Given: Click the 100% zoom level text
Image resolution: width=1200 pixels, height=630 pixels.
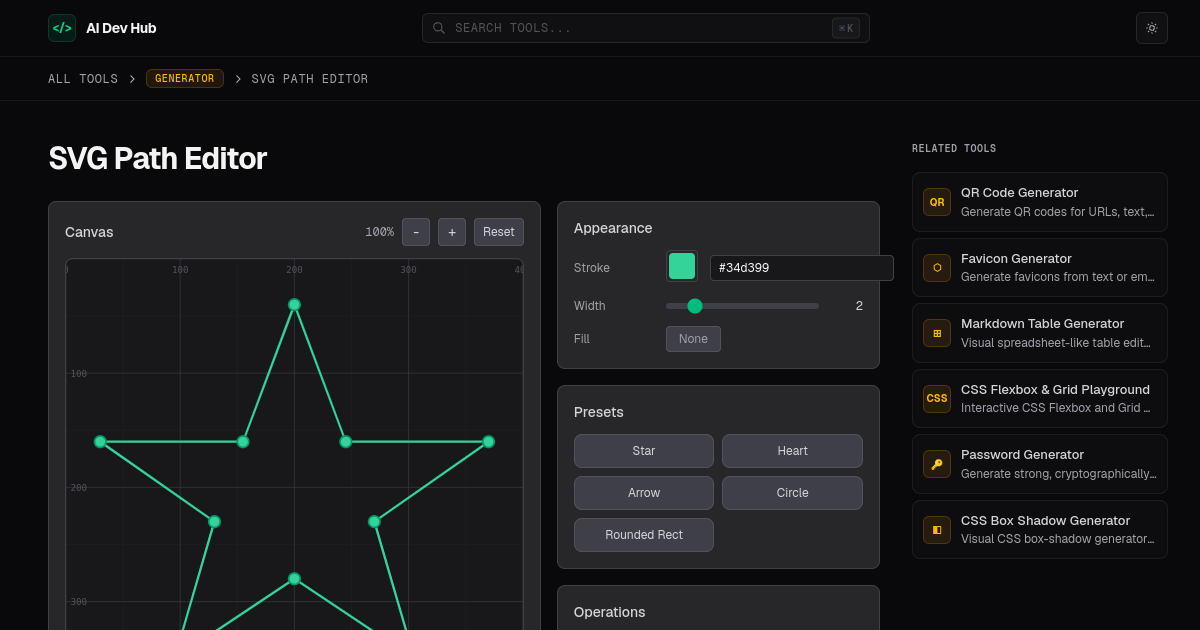Looking at the screenshot, I should [379, 232].
